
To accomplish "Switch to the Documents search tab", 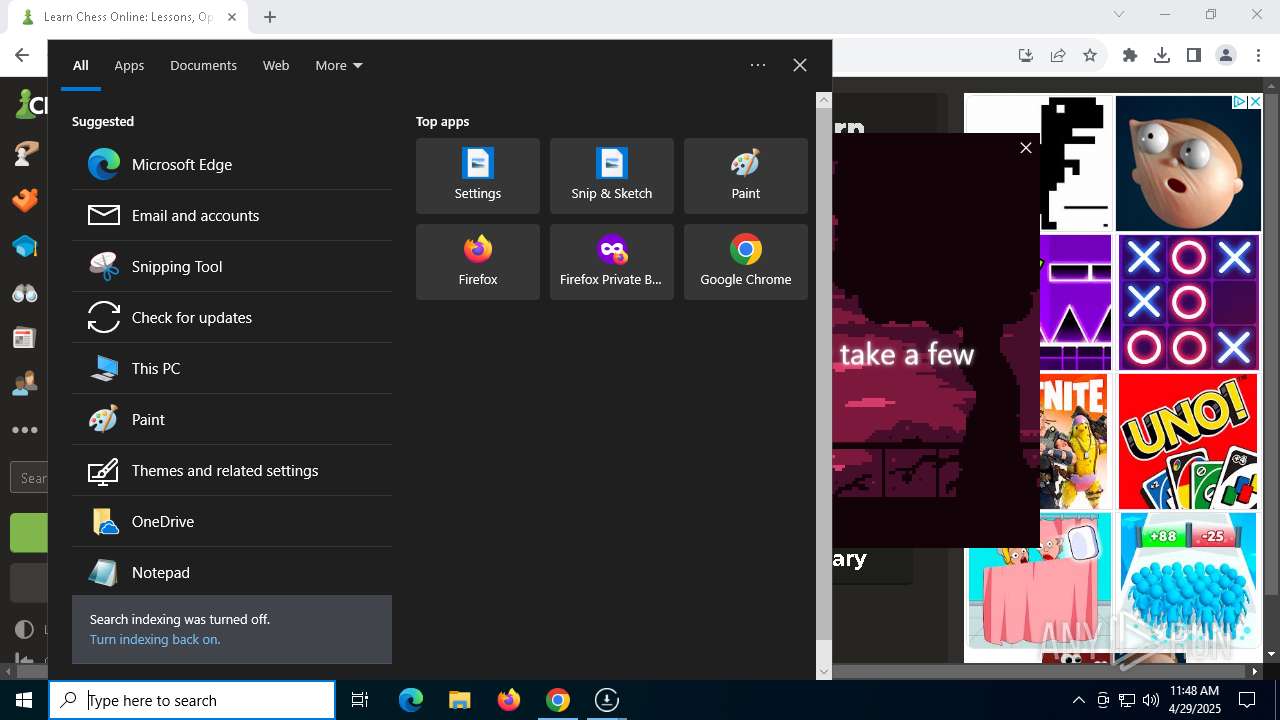I will point(203,65).
